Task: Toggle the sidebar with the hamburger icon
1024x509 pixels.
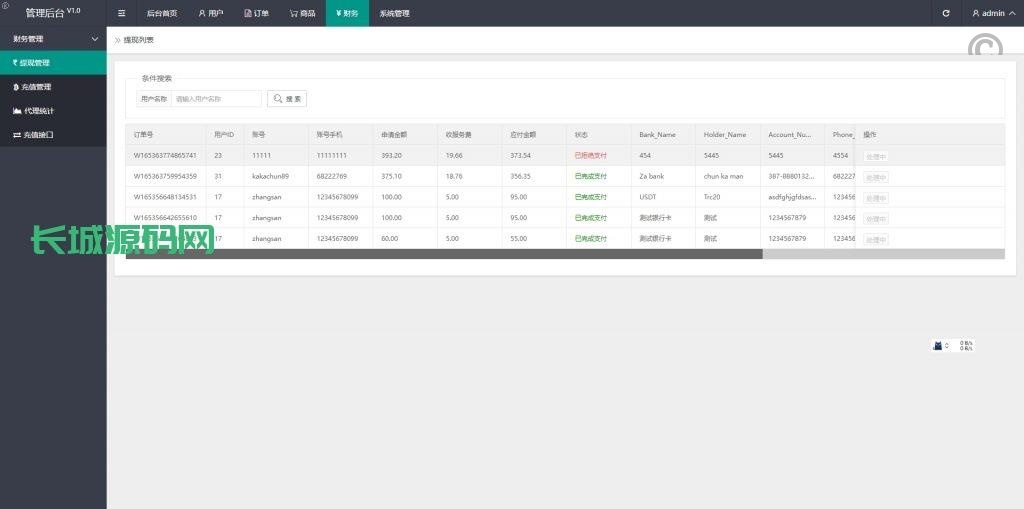Action: (122, 13)
